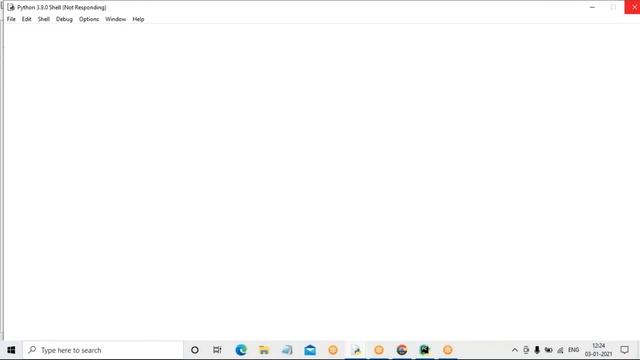
Task: Open the clock and date flyout
Action: (x=598, y=350)
